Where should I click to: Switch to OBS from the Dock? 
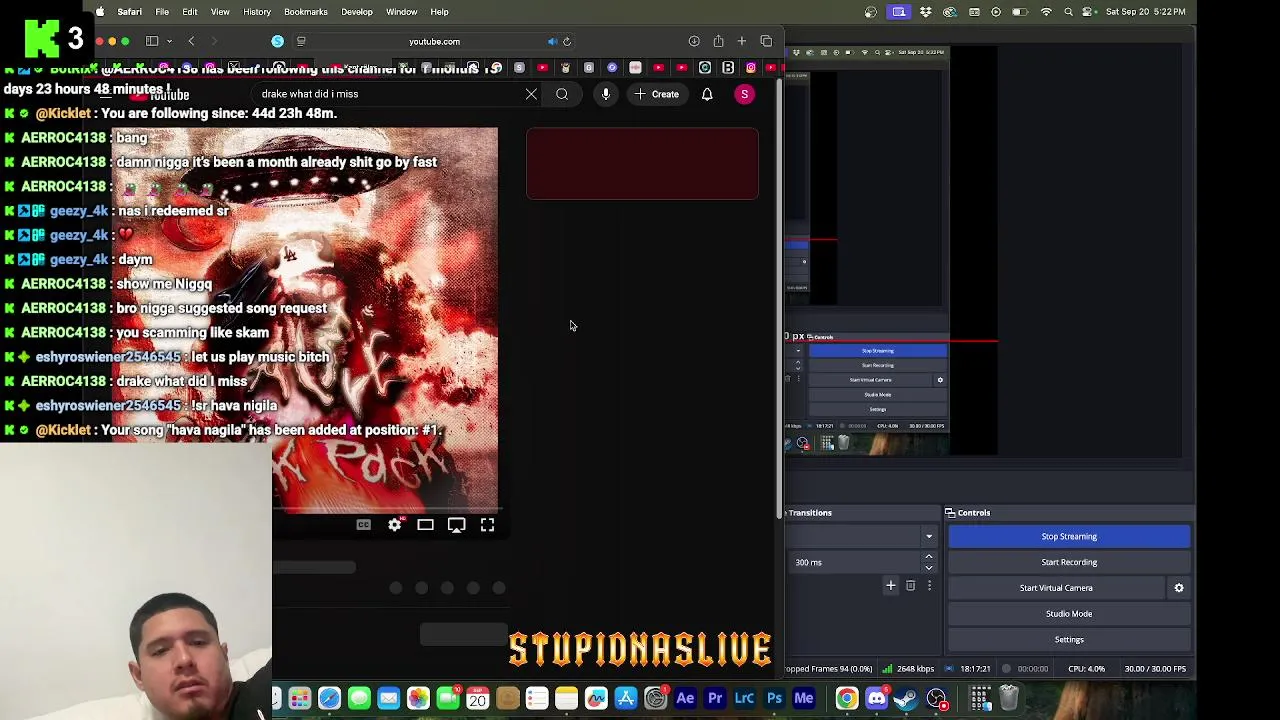(937, 698)
